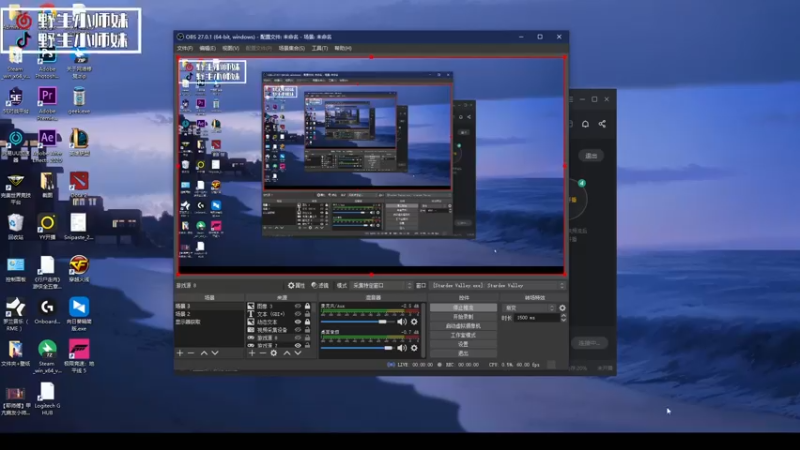Open Edit (编辑) menu in OBS
Image resolution: width=800 pixels, height=450 pixels.
click(207, 48)
